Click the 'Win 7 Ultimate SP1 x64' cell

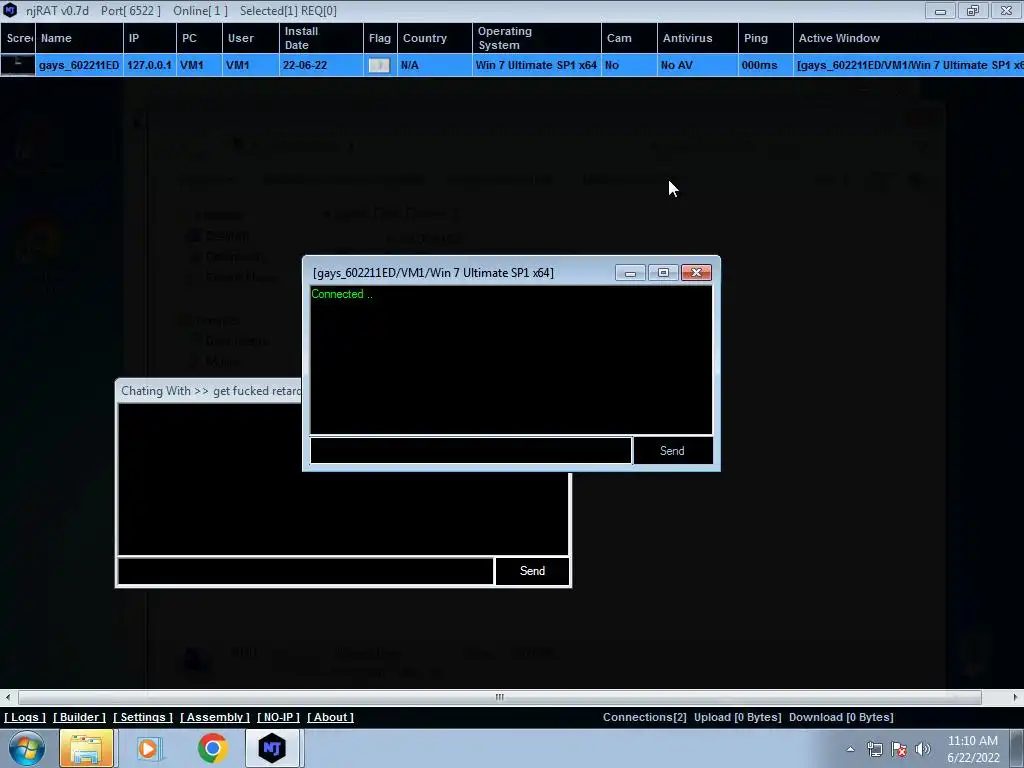click(x=537, y=65)
